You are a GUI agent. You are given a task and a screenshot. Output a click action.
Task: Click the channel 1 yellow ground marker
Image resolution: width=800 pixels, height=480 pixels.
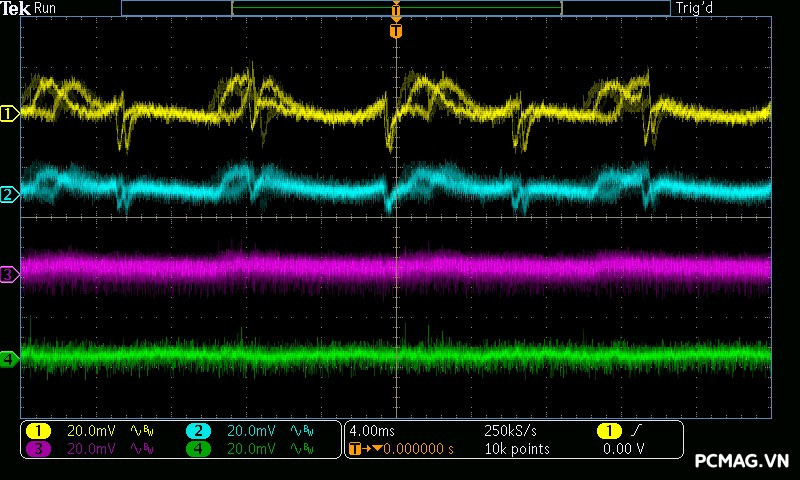[x=9, y=114]
